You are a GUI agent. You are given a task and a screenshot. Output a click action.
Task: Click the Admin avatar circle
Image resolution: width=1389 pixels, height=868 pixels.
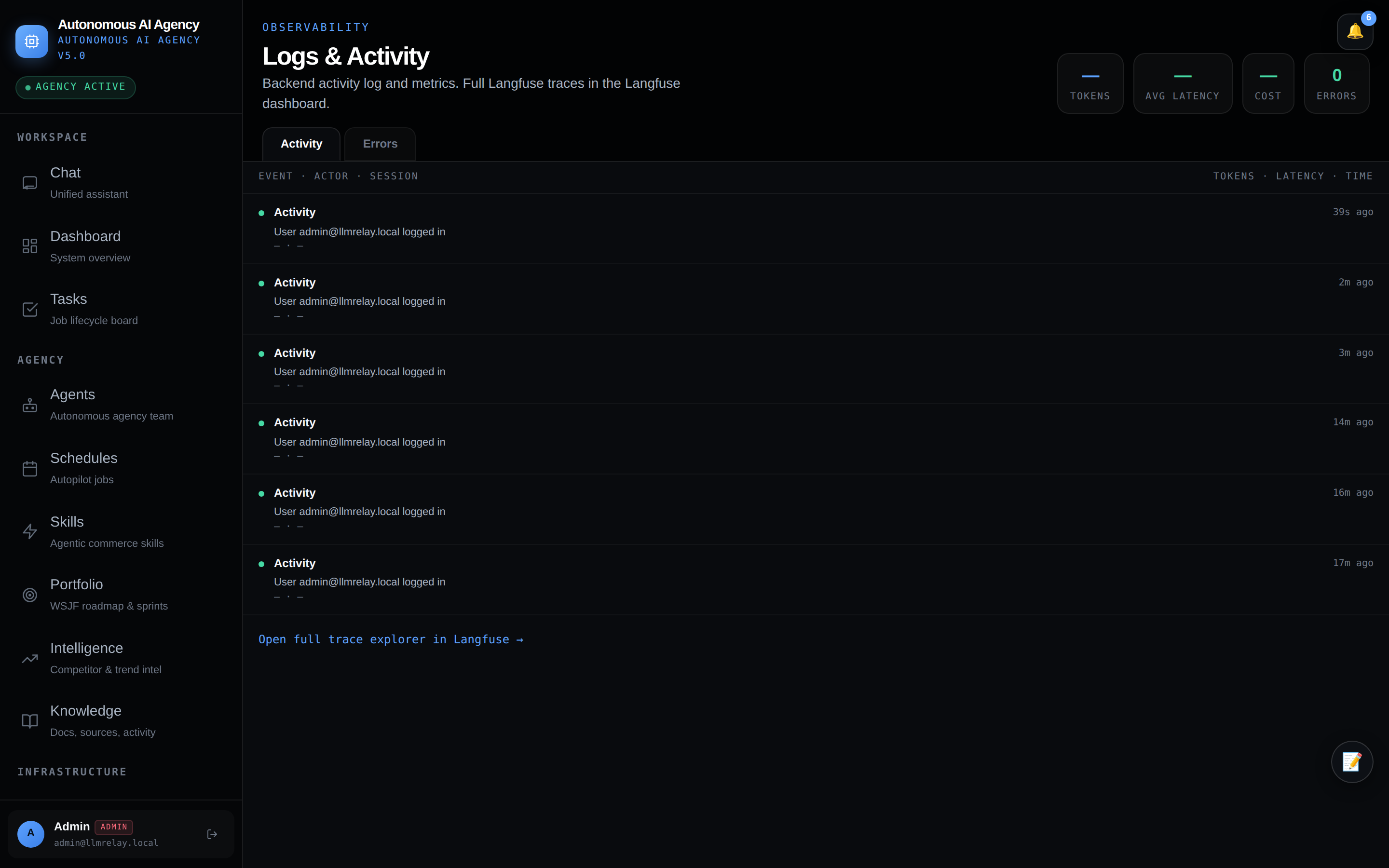pyautogui.click(x=31, y=834)
